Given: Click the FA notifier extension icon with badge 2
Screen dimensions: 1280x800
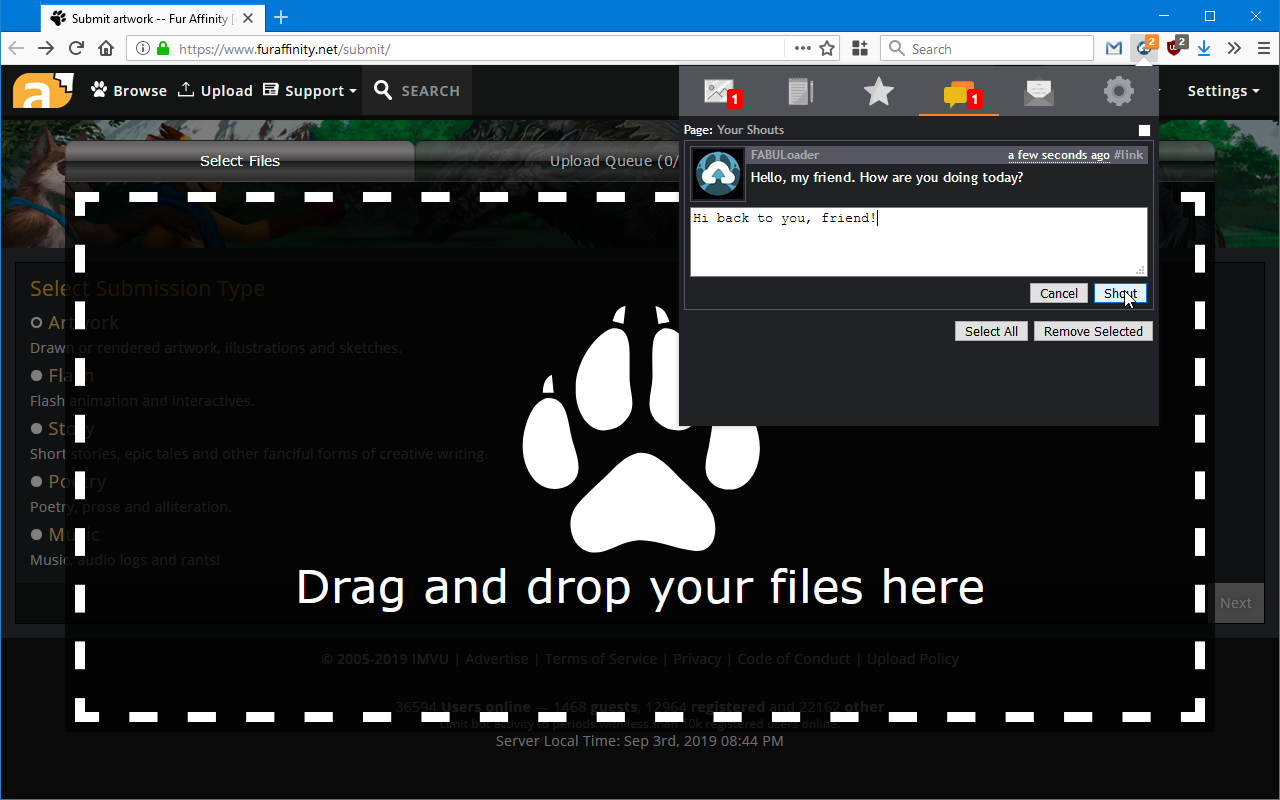Looking at the screenshot, I should point(1144,47).
